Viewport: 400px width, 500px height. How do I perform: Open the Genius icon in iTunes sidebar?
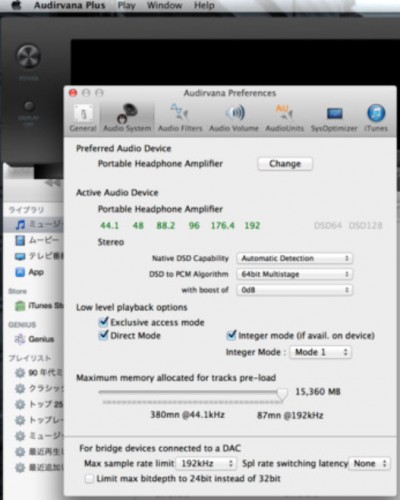point(20,339)
